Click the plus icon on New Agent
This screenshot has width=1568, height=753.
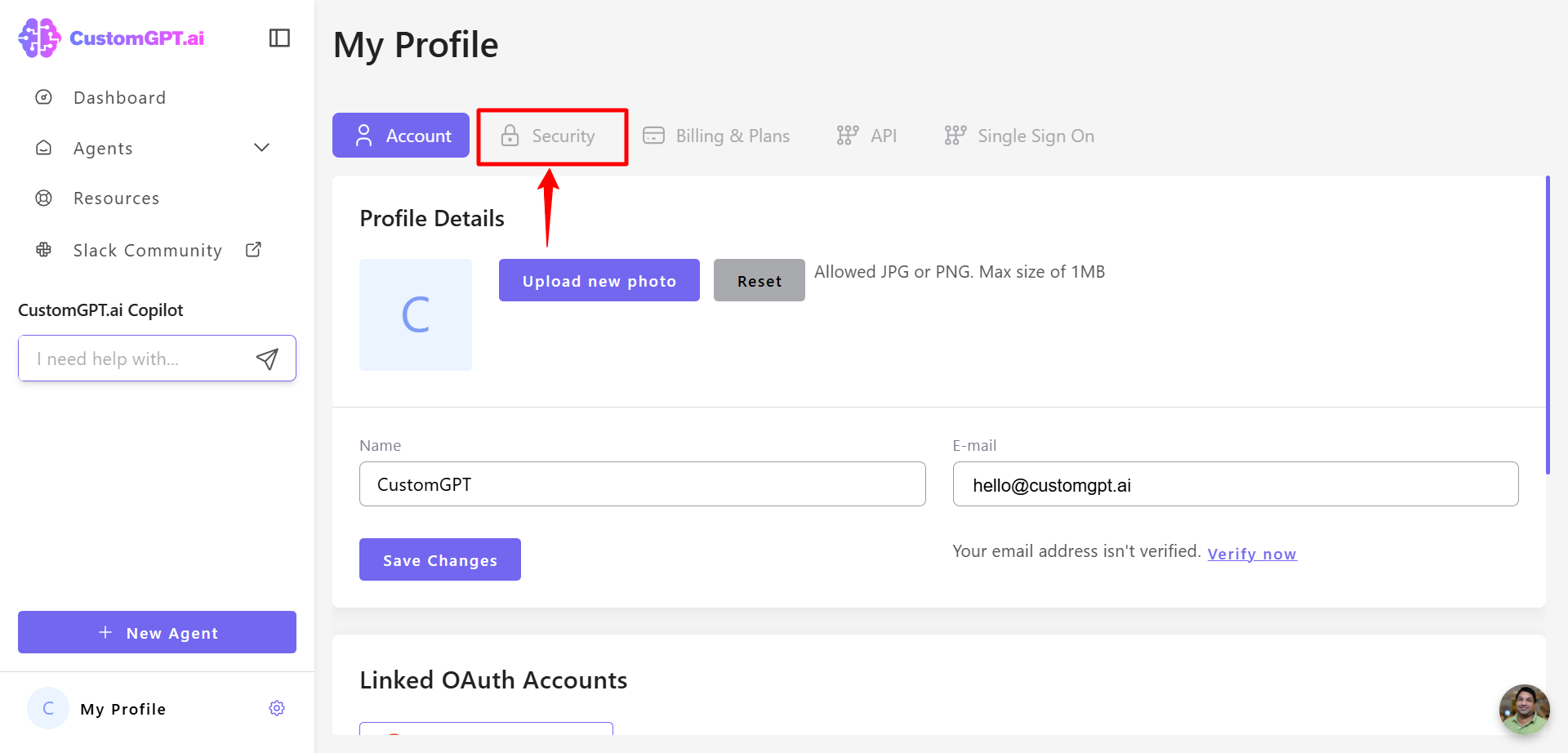105,632
